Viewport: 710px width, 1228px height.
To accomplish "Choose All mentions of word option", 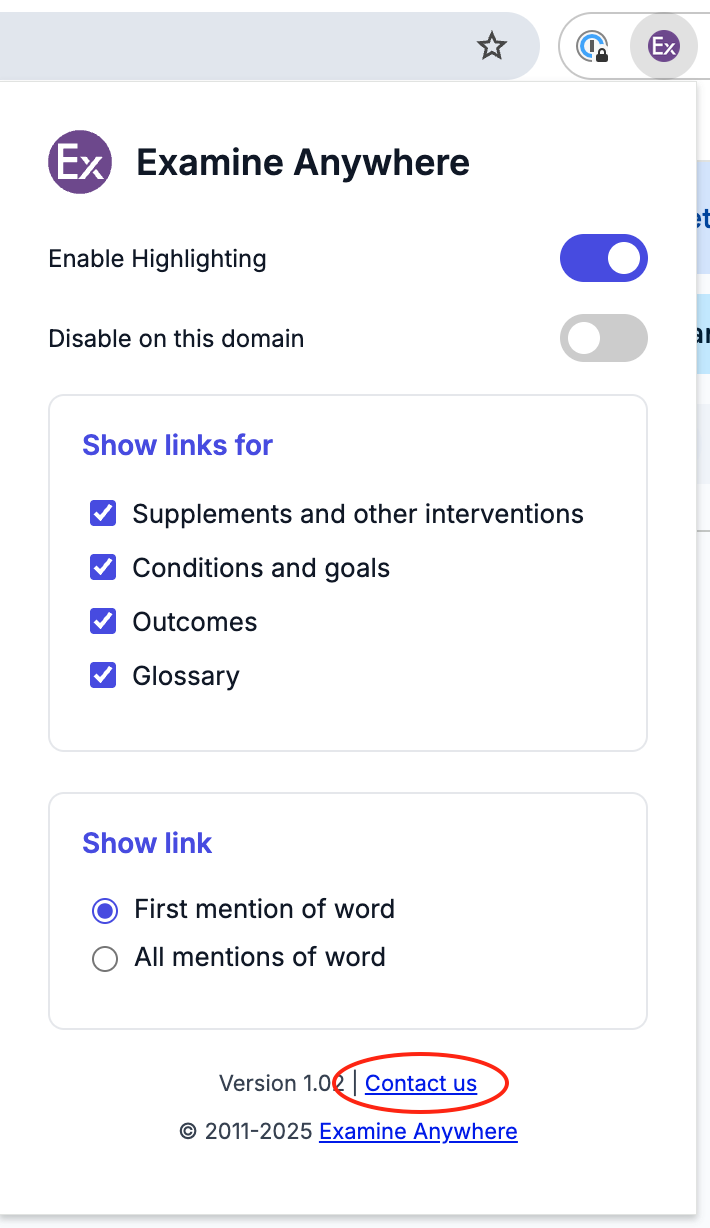I will (x=105, y=958).
